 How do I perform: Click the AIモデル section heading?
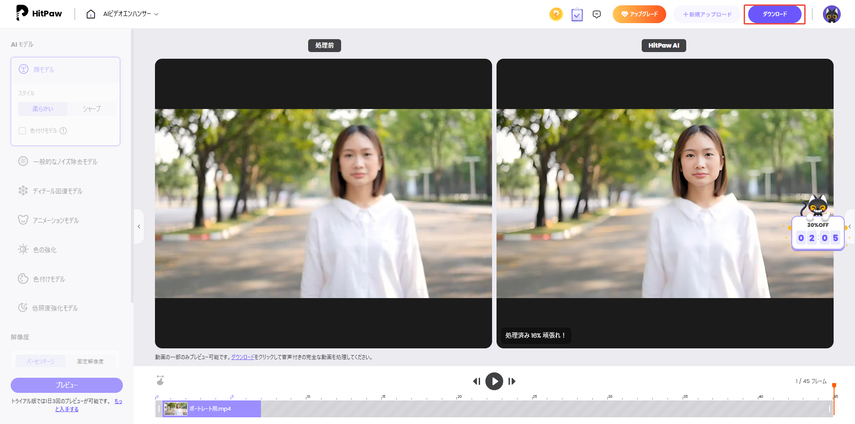pyautogui.click(x=22, y=44)
